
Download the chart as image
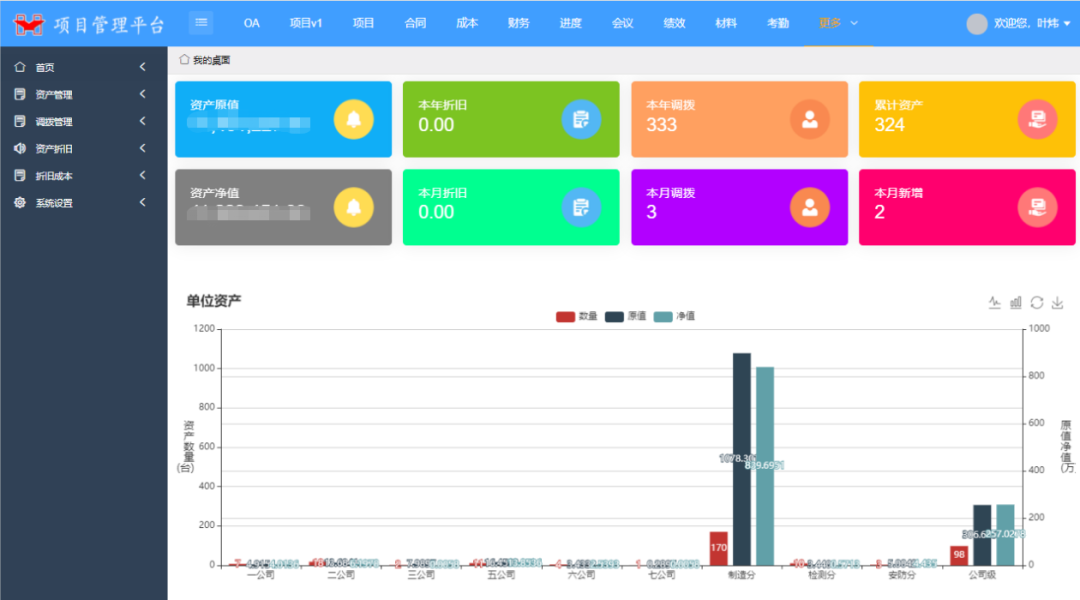click(1058, 303)
